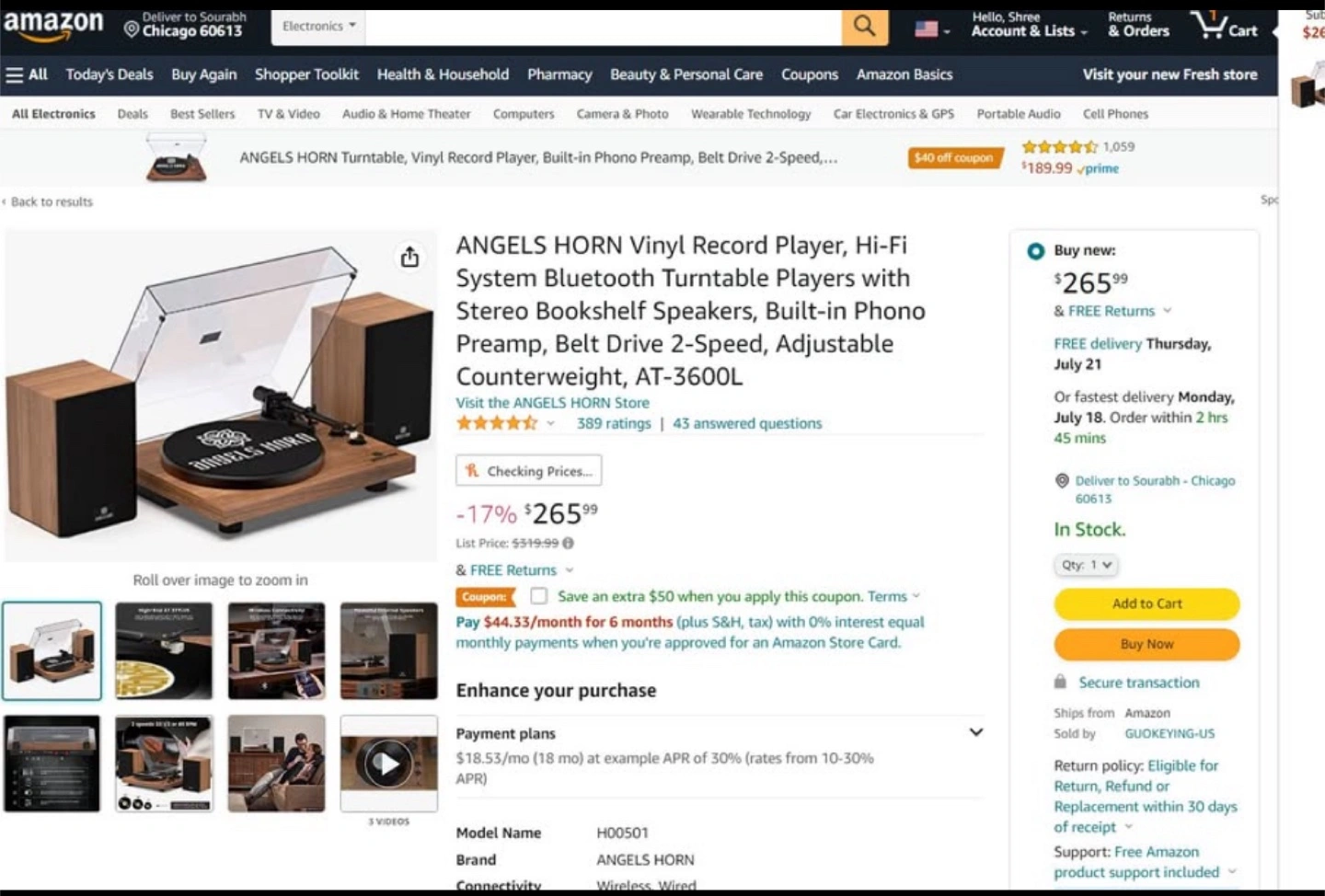Open the All hamburger menu

(27, 75)
